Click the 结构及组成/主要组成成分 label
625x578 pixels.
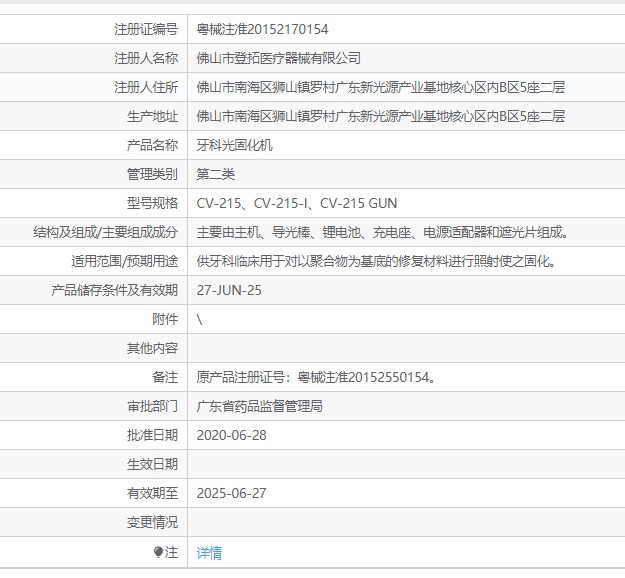pyautogui.click(x=105, y=232)
